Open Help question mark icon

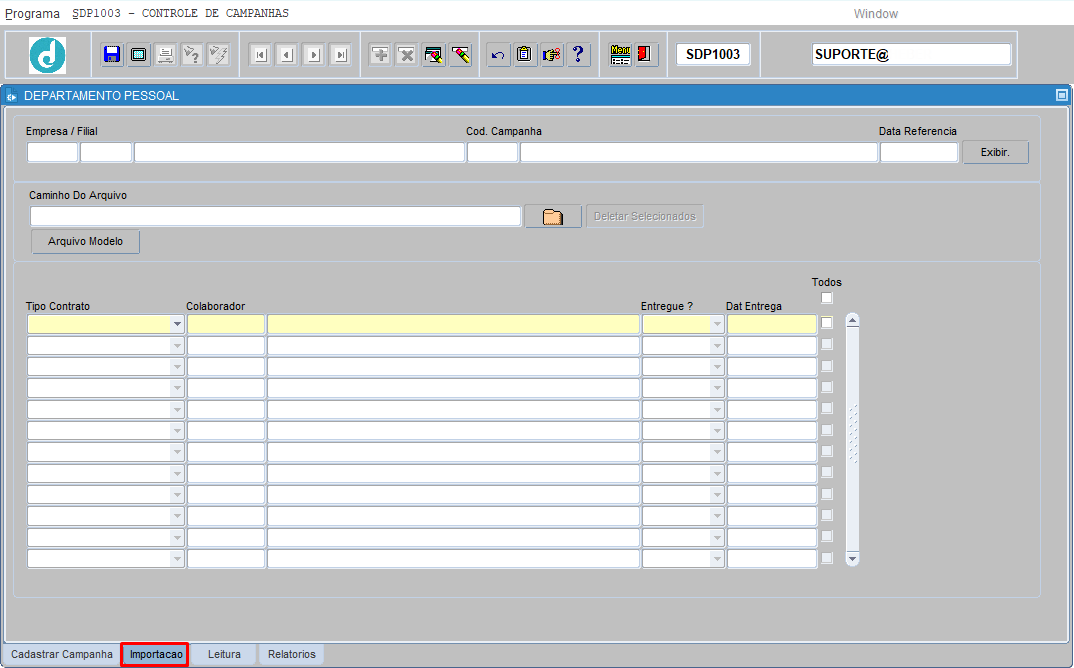tap(578, 54)
